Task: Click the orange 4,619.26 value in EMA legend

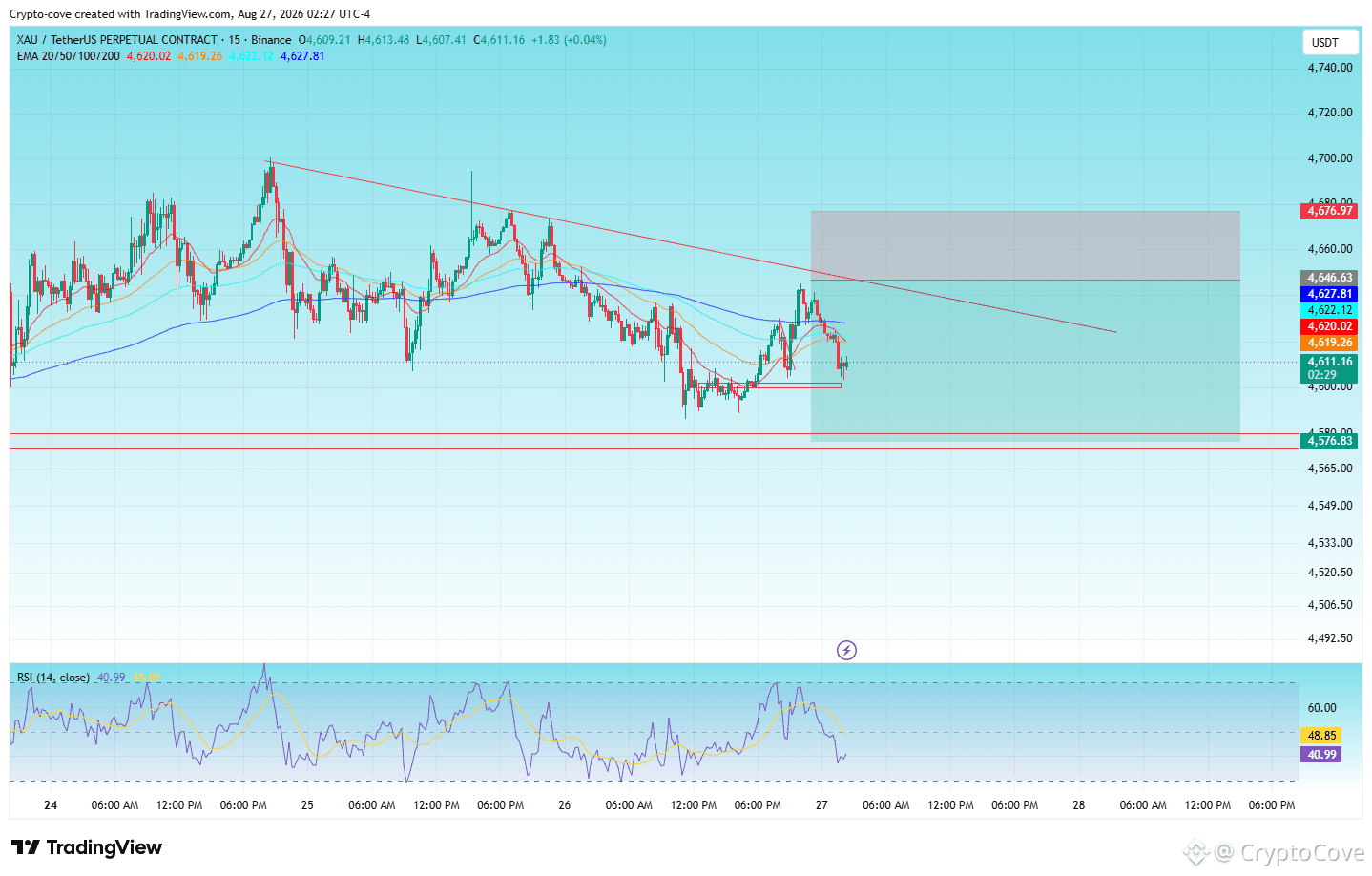Action: [200, 56]
